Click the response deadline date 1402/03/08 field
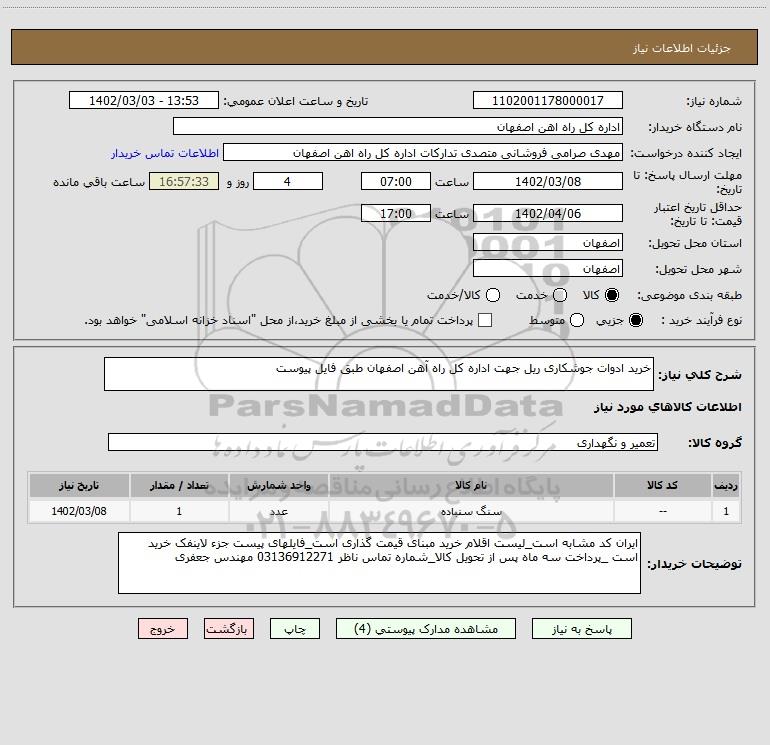 point(548,181)
